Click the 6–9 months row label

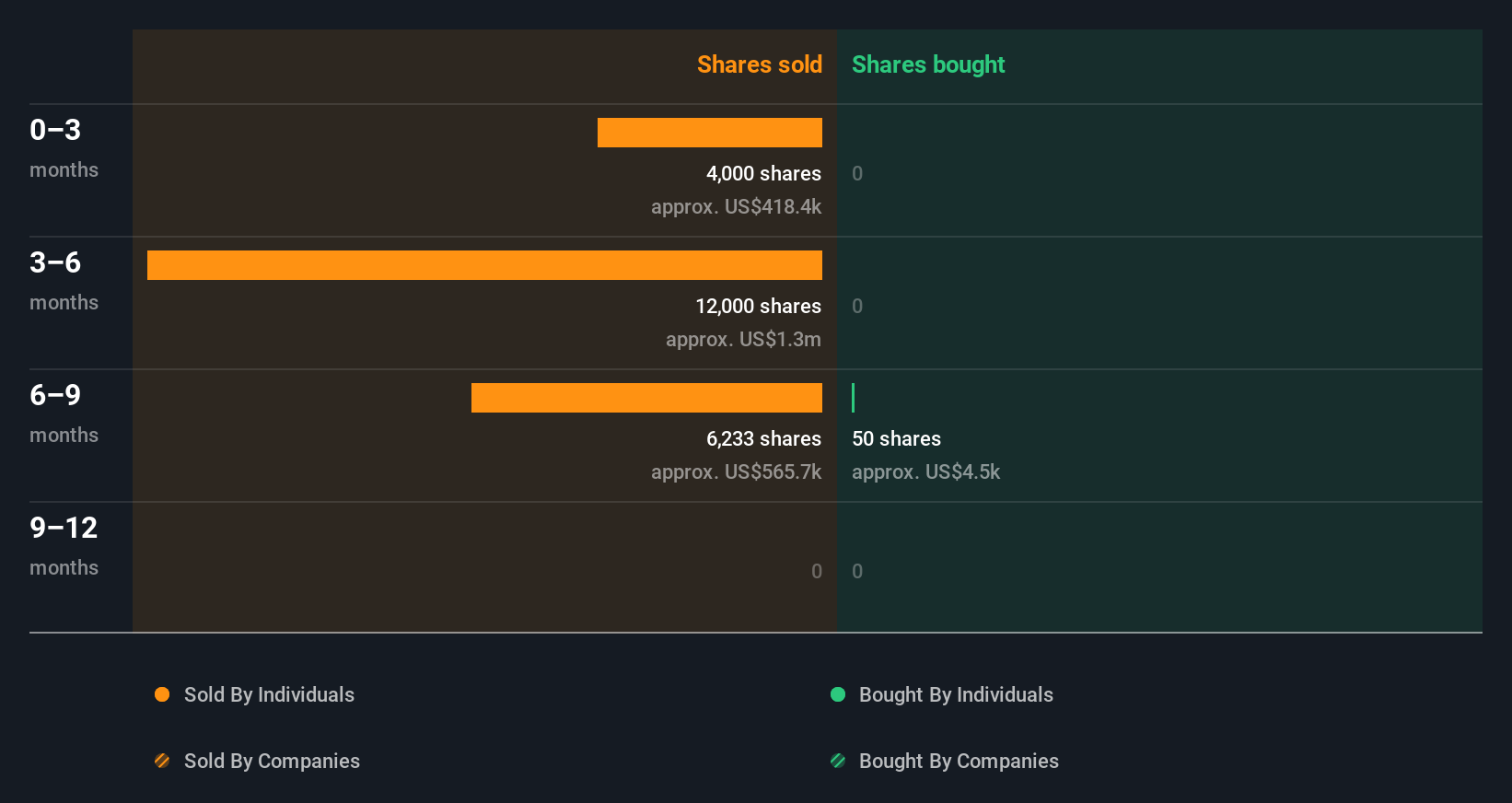pyautogui.click(x=64, y=413)
